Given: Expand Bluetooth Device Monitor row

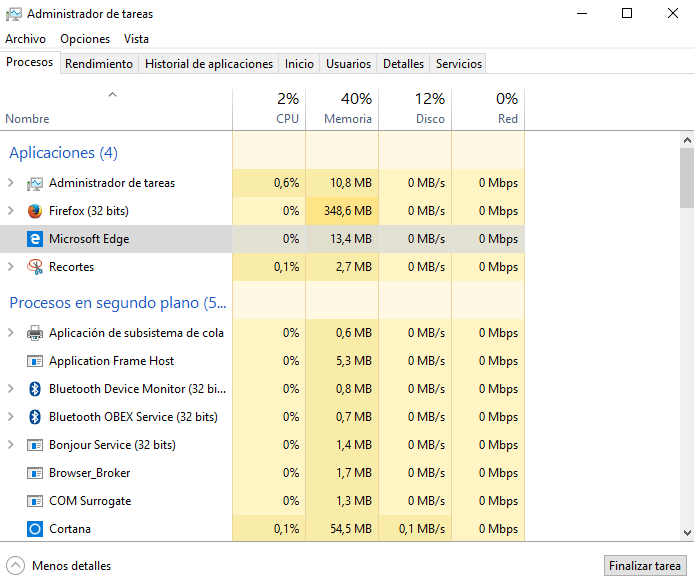Looking at the screenshot, I should point(11,389).
